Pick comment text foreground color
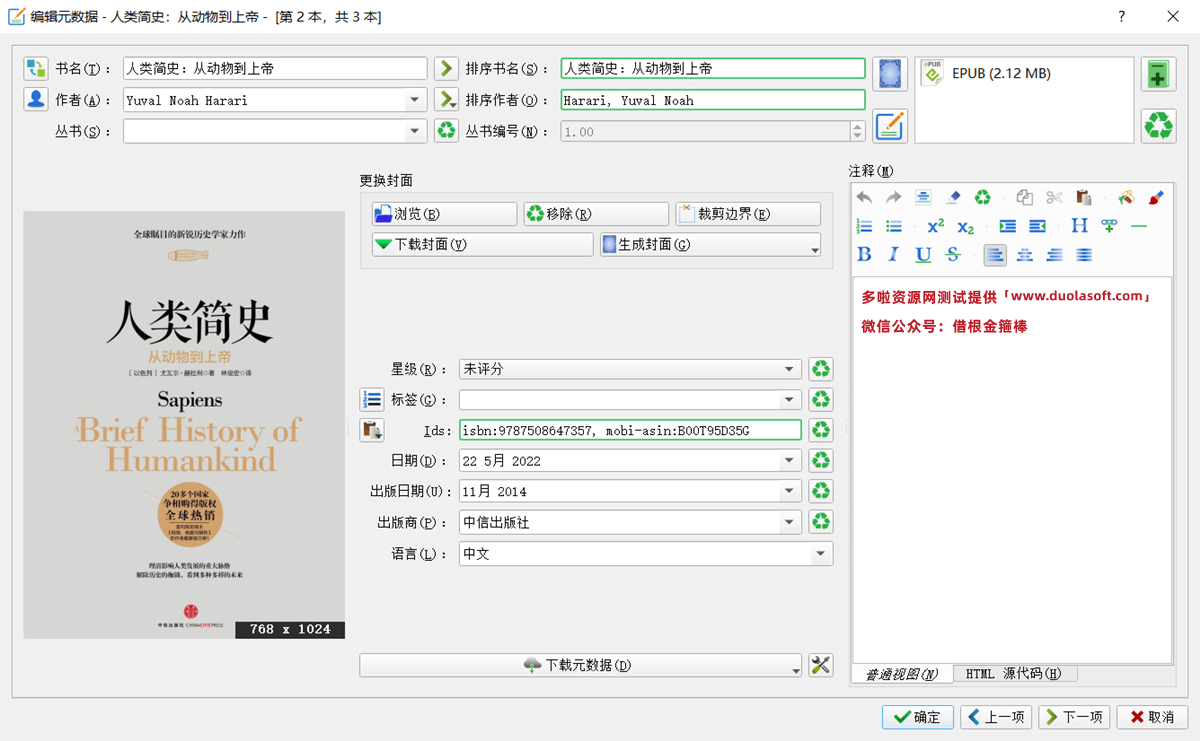Screen dimensions: 1200x741 pyautogui.click(x=1126, y=198)
